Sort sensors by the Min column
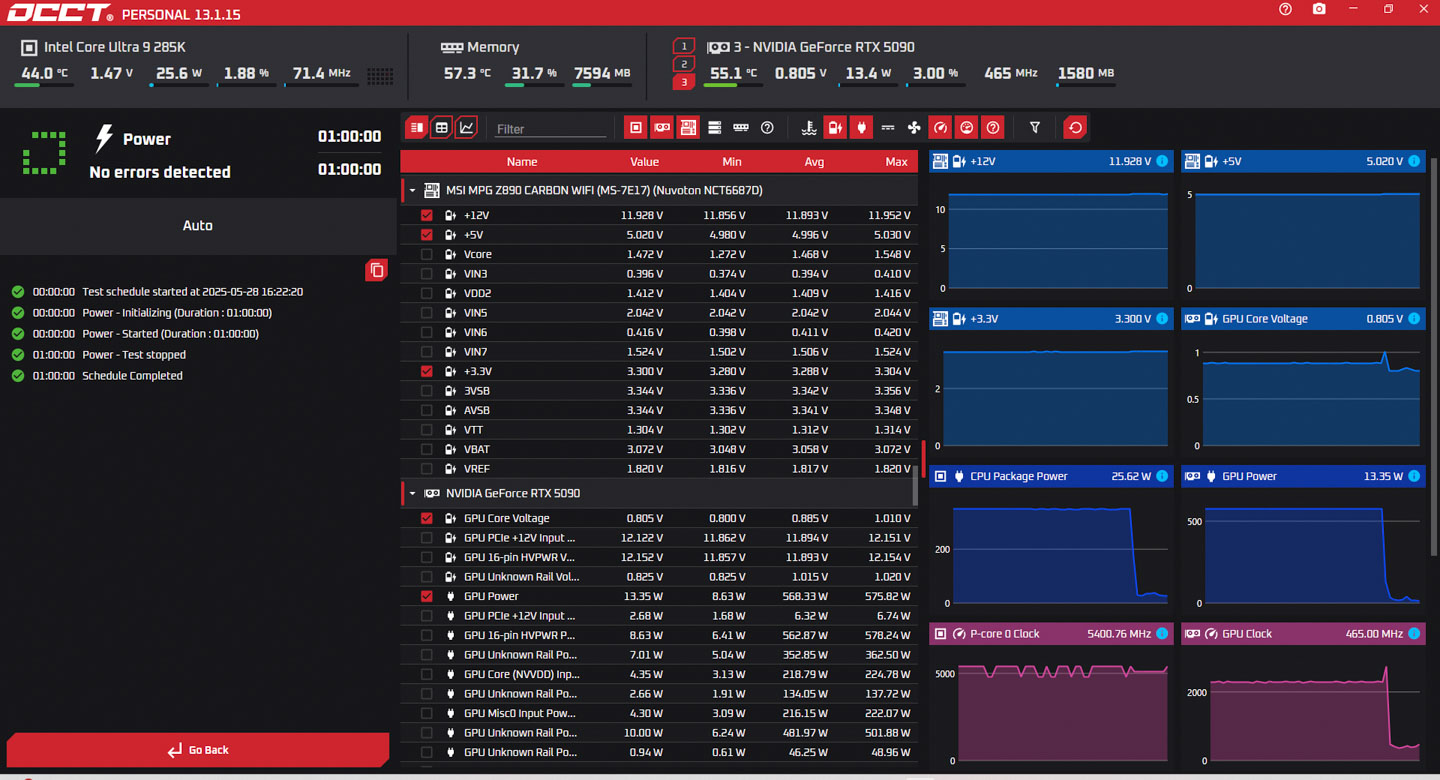This screenshot has height=780, width=1440. (731, 161)
